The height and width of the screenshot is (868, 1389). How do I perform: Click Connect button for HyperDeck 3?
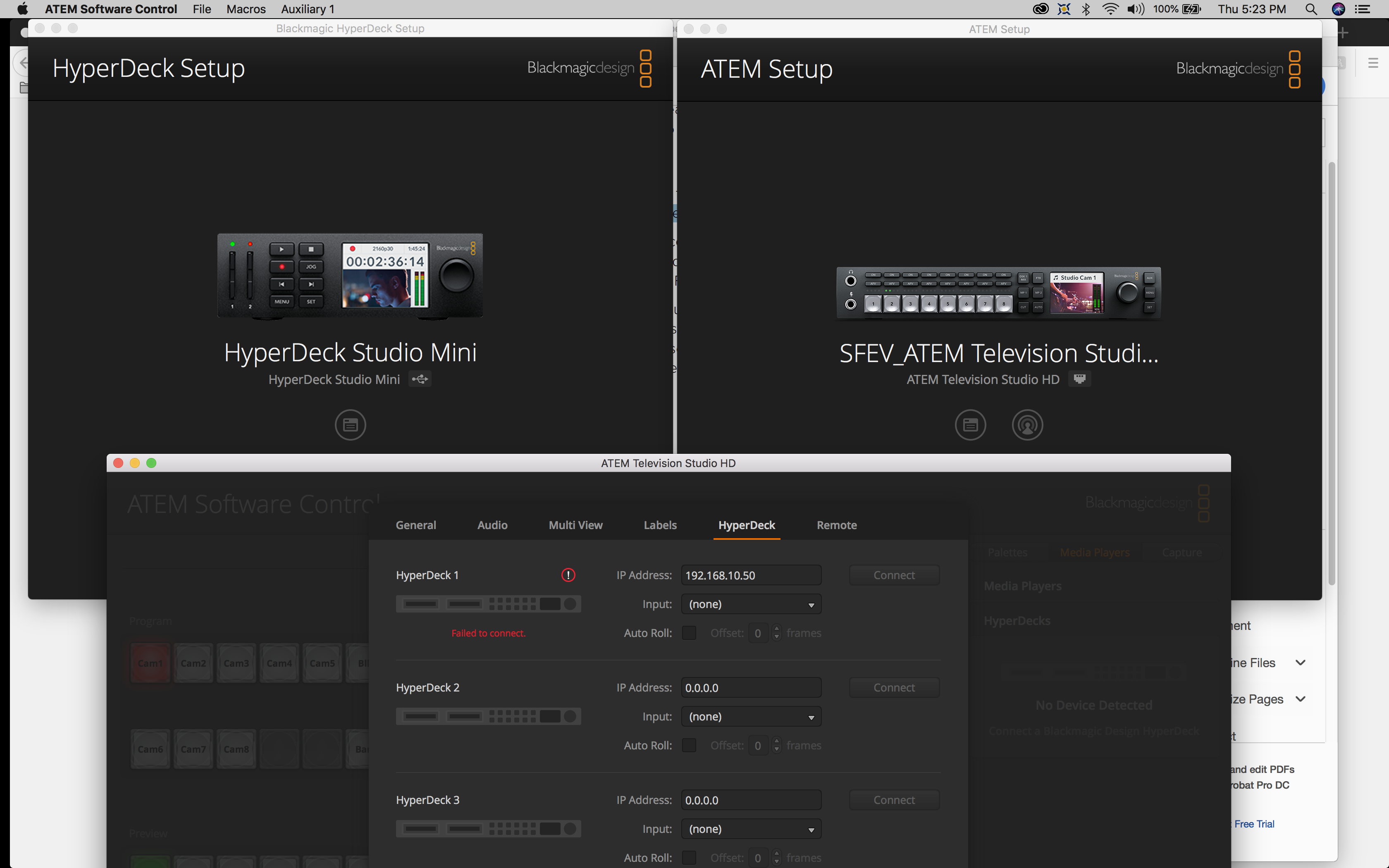(894, 800)
